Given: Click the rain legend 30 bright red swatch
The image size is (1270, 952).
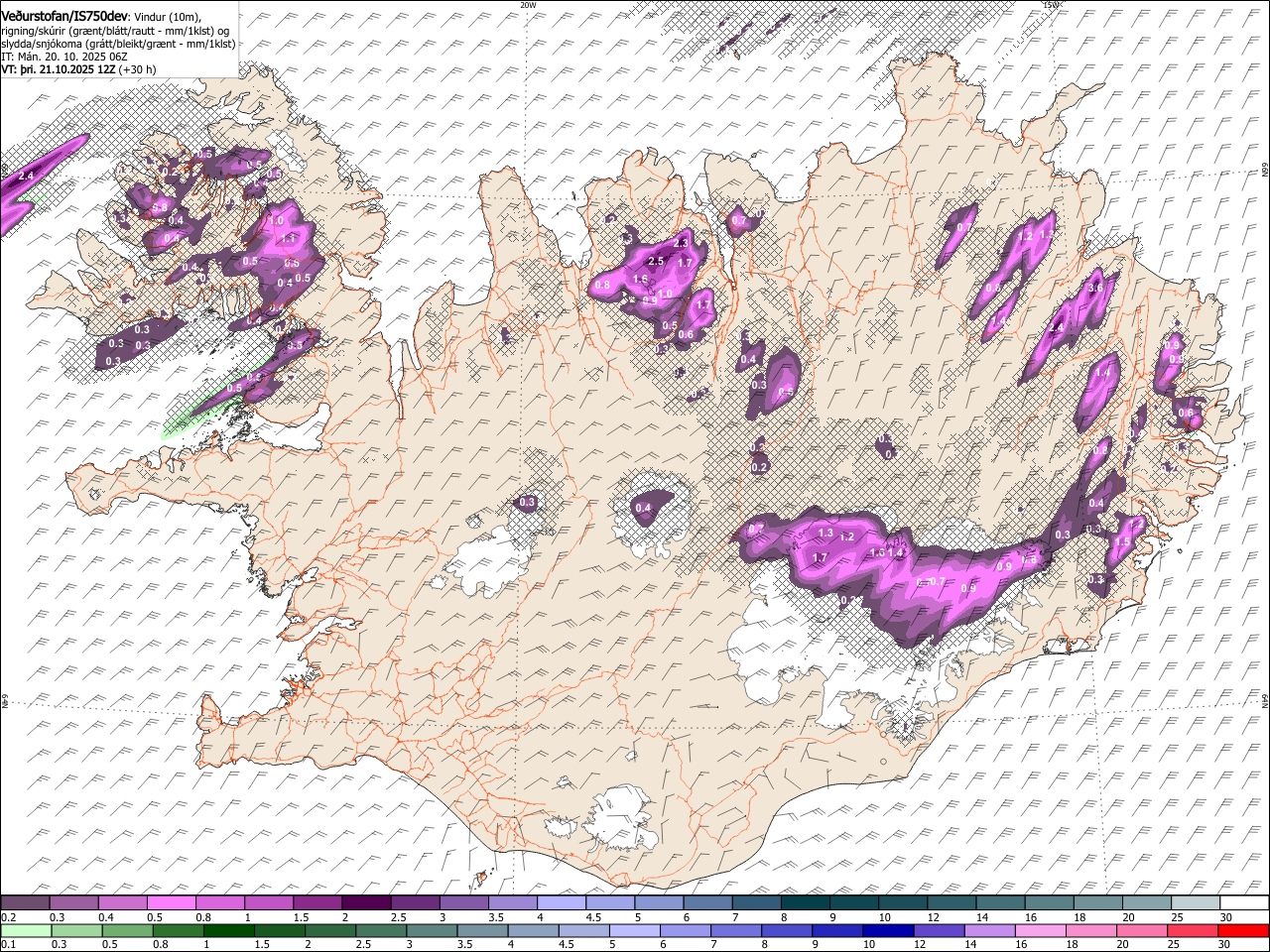Looking at the screenshot, I should [1242, 930].
